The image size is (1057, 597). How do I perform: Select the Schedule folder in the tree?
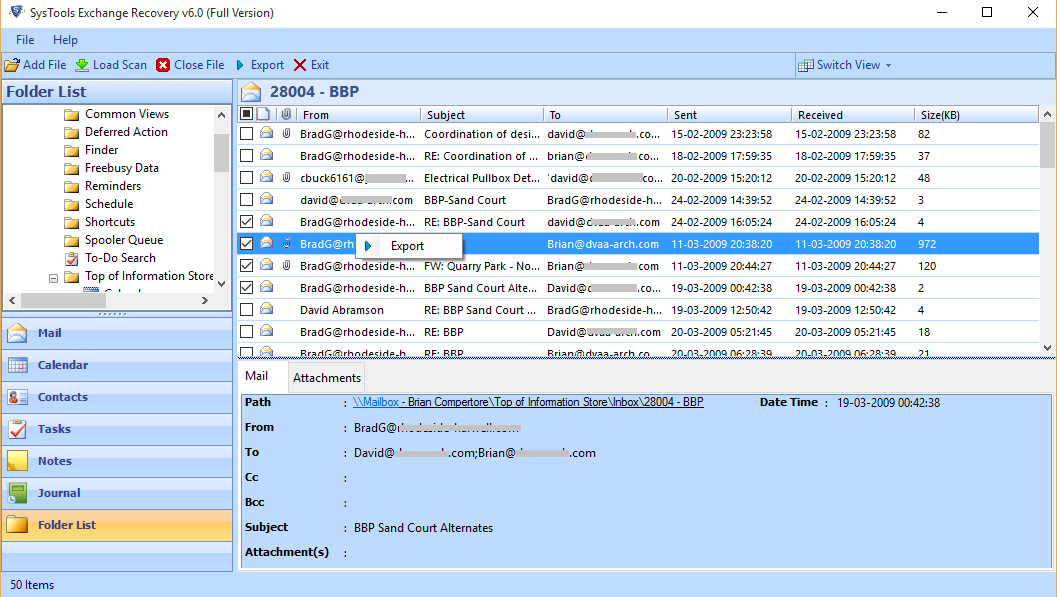pos(109,204)
